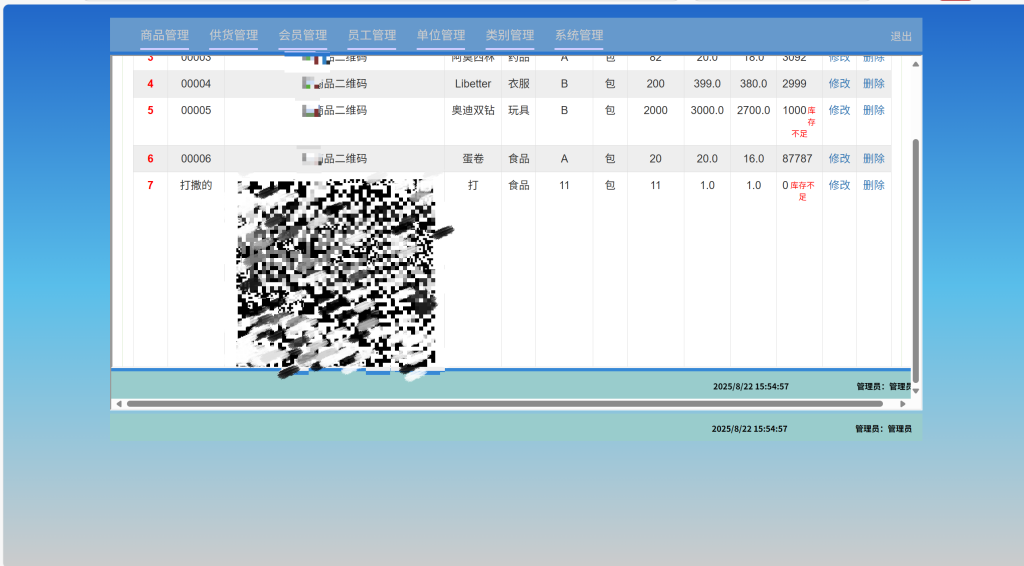Click 修改 for row 7
The width and height of the screenshot is (1024, 566).
tap(839, 185)
